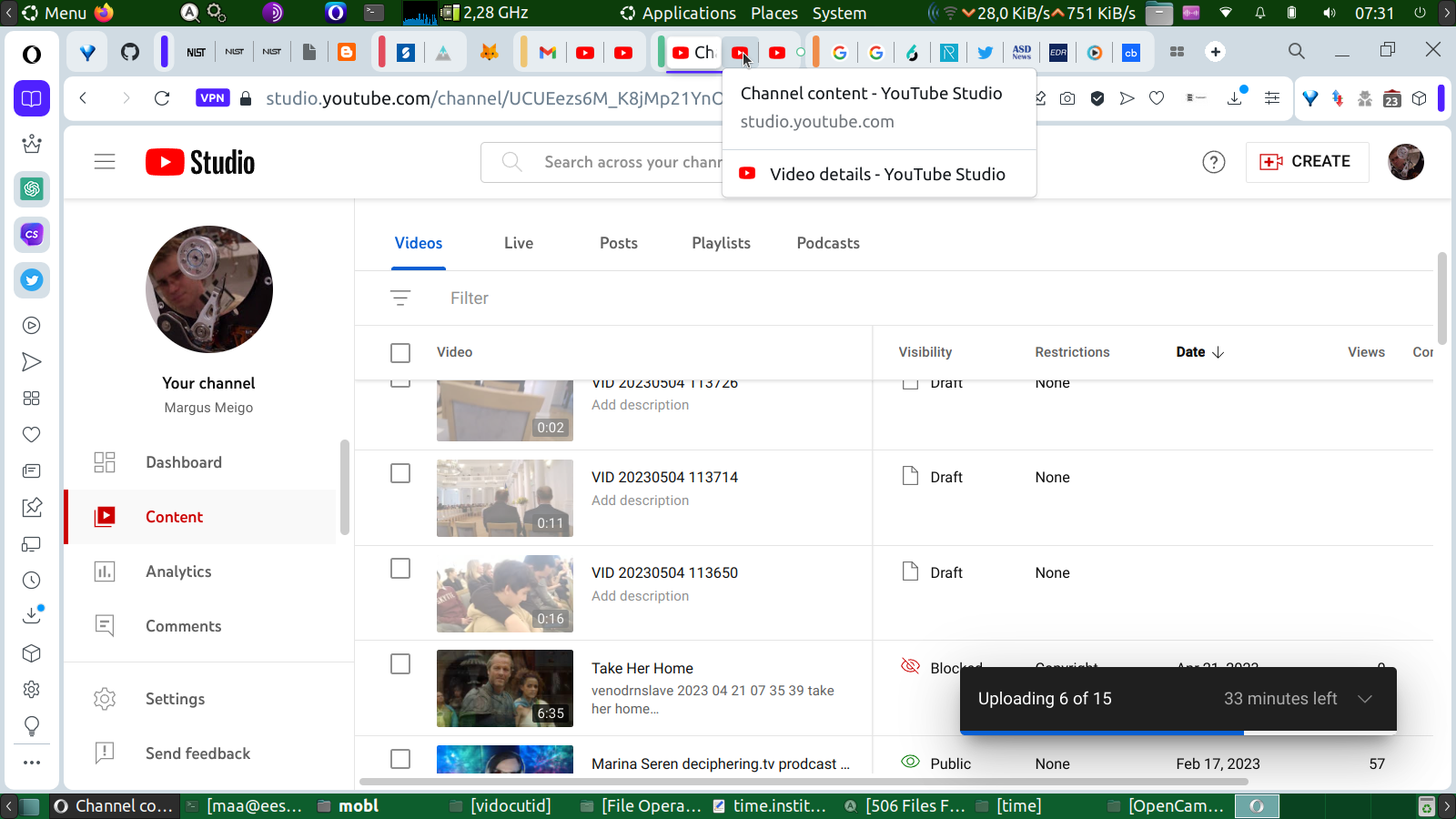Open channel Settings gear item
Image resolution: width=1456 pixels, height=819 pixels.
(175, 699)
